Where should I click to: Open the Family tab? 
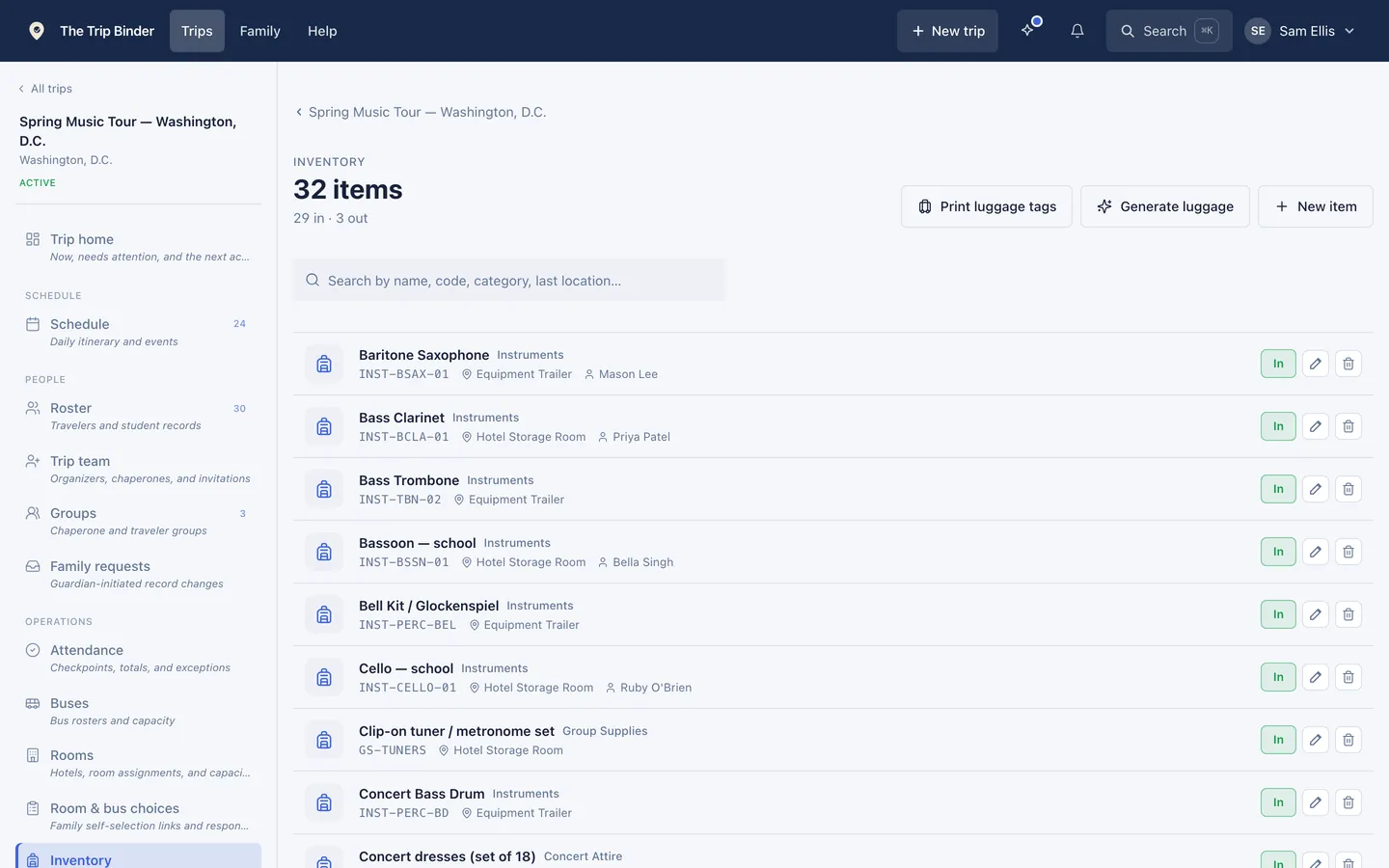[x=260, y=31]
